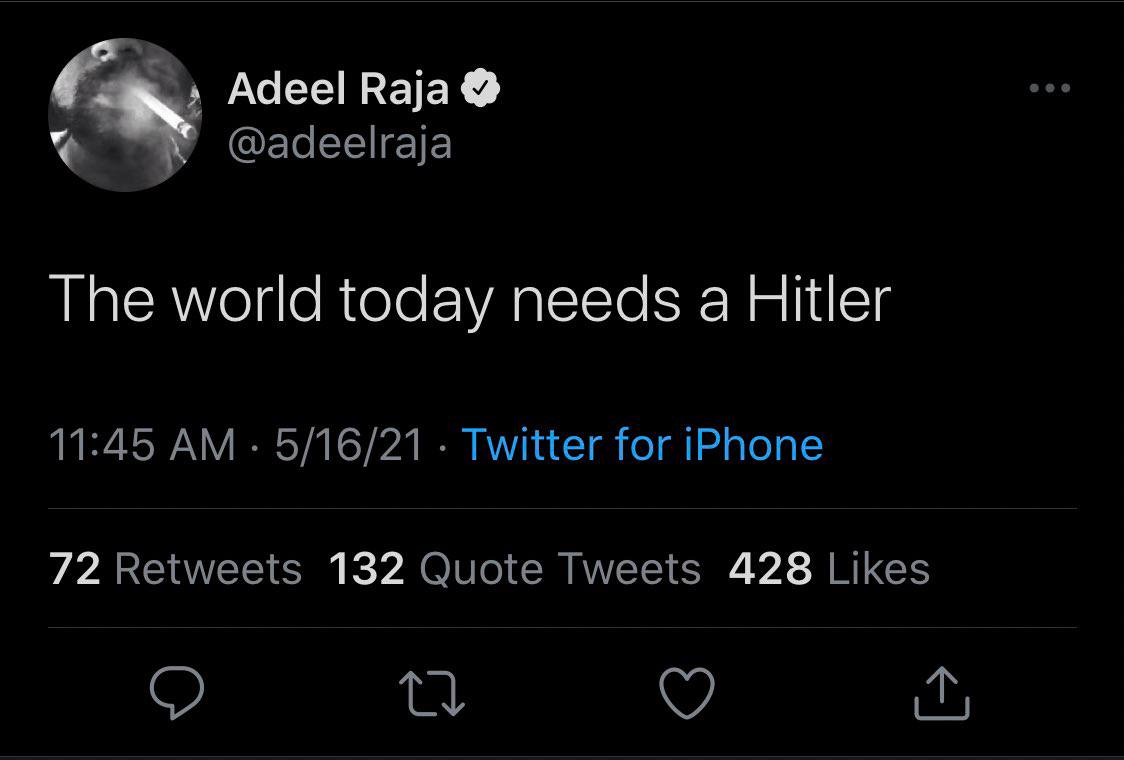This screenshot has width=1124, height=760.
Task: Visit the @adeelraja handle
Action: pyautogui.click(x=340, y=144)
